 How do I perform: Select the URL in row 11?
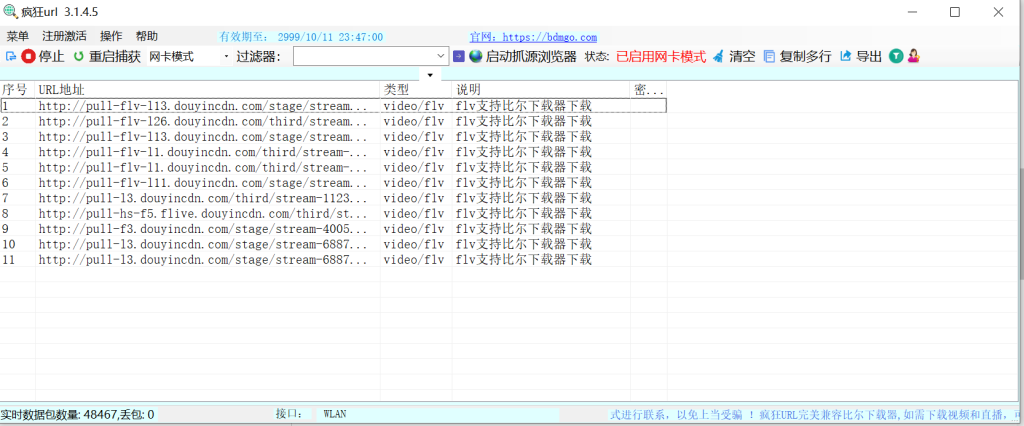pos(203,259)
